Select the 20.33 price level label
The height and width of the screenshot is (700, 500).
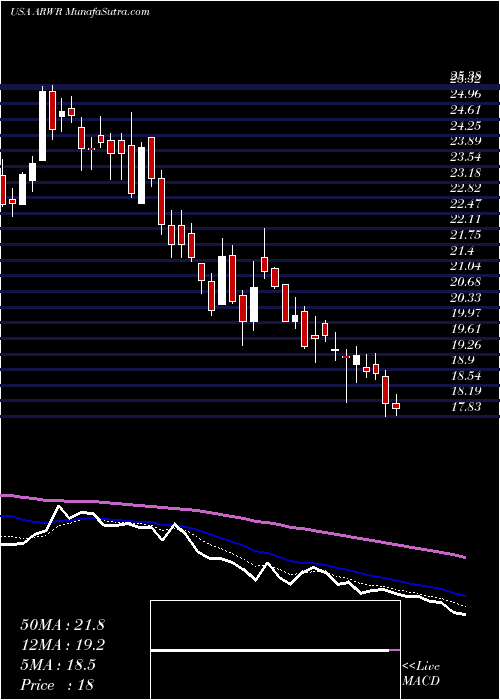[465, 297]
